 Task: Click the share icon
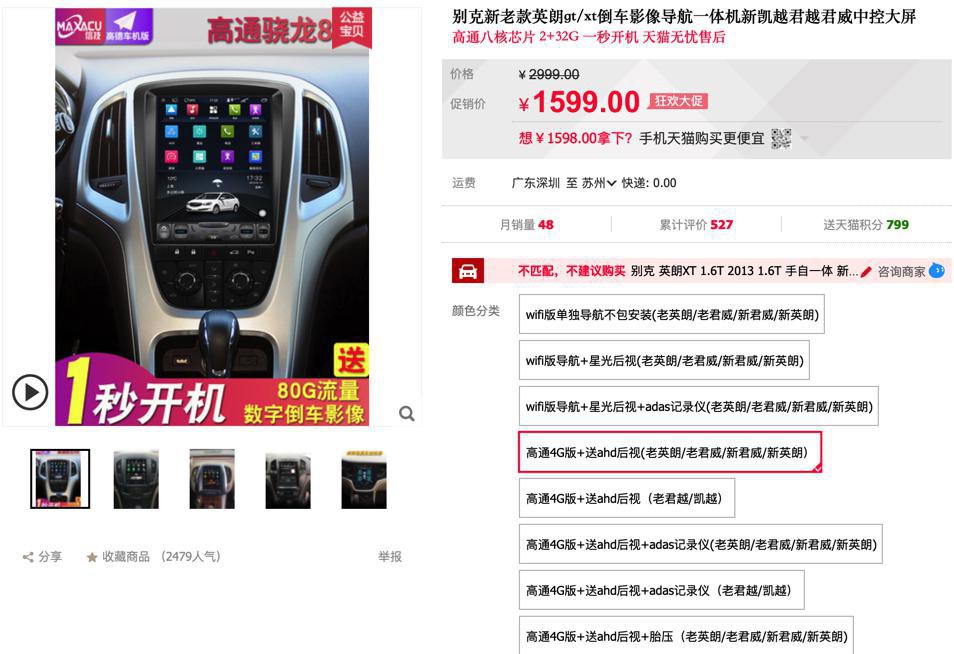[x=28, y=557]
